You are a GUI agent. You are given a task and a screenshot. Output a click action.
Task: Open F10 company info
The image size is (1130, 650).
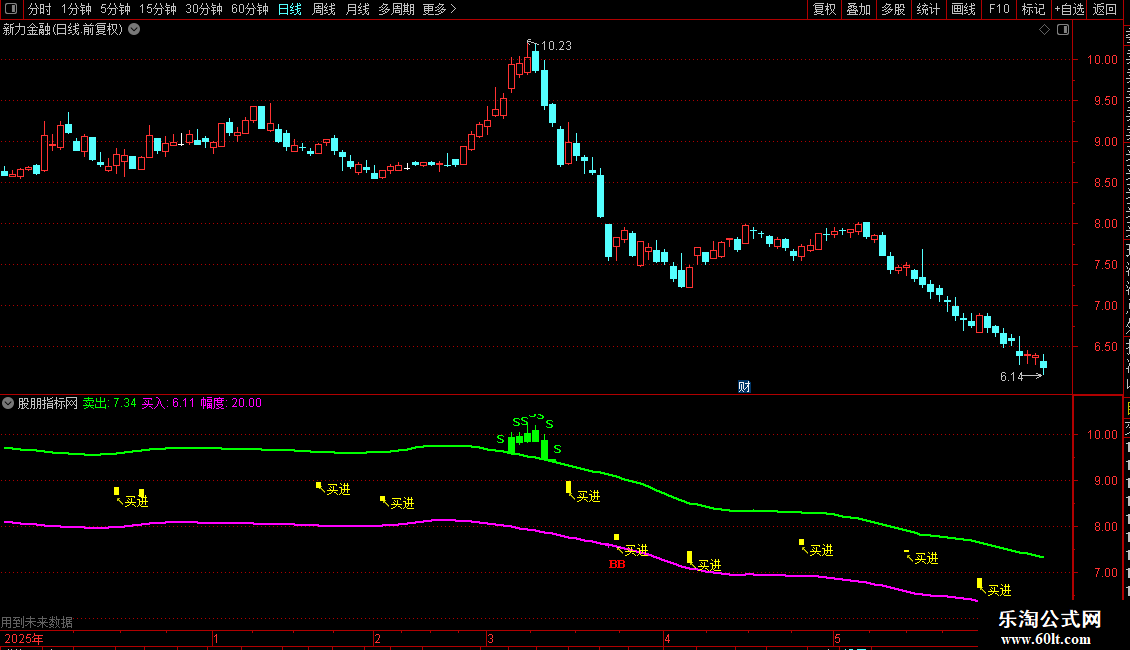coord(999,9)
